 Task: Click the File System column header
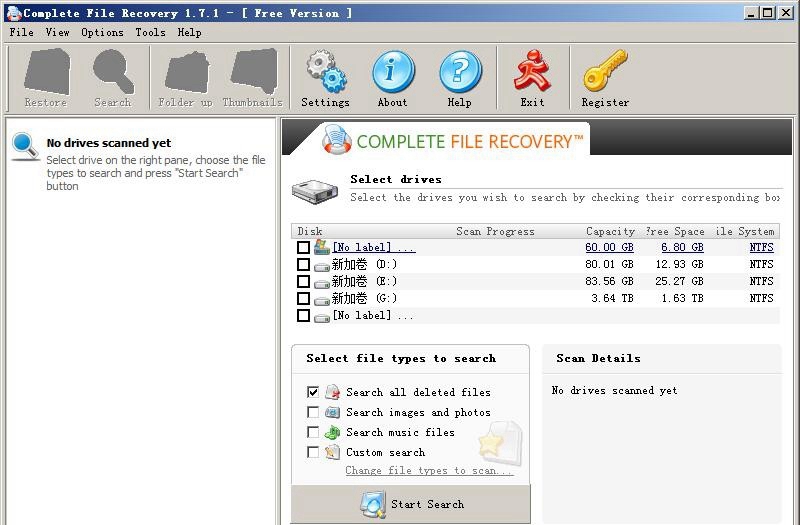pyautogui.click(x=744, y=231)
